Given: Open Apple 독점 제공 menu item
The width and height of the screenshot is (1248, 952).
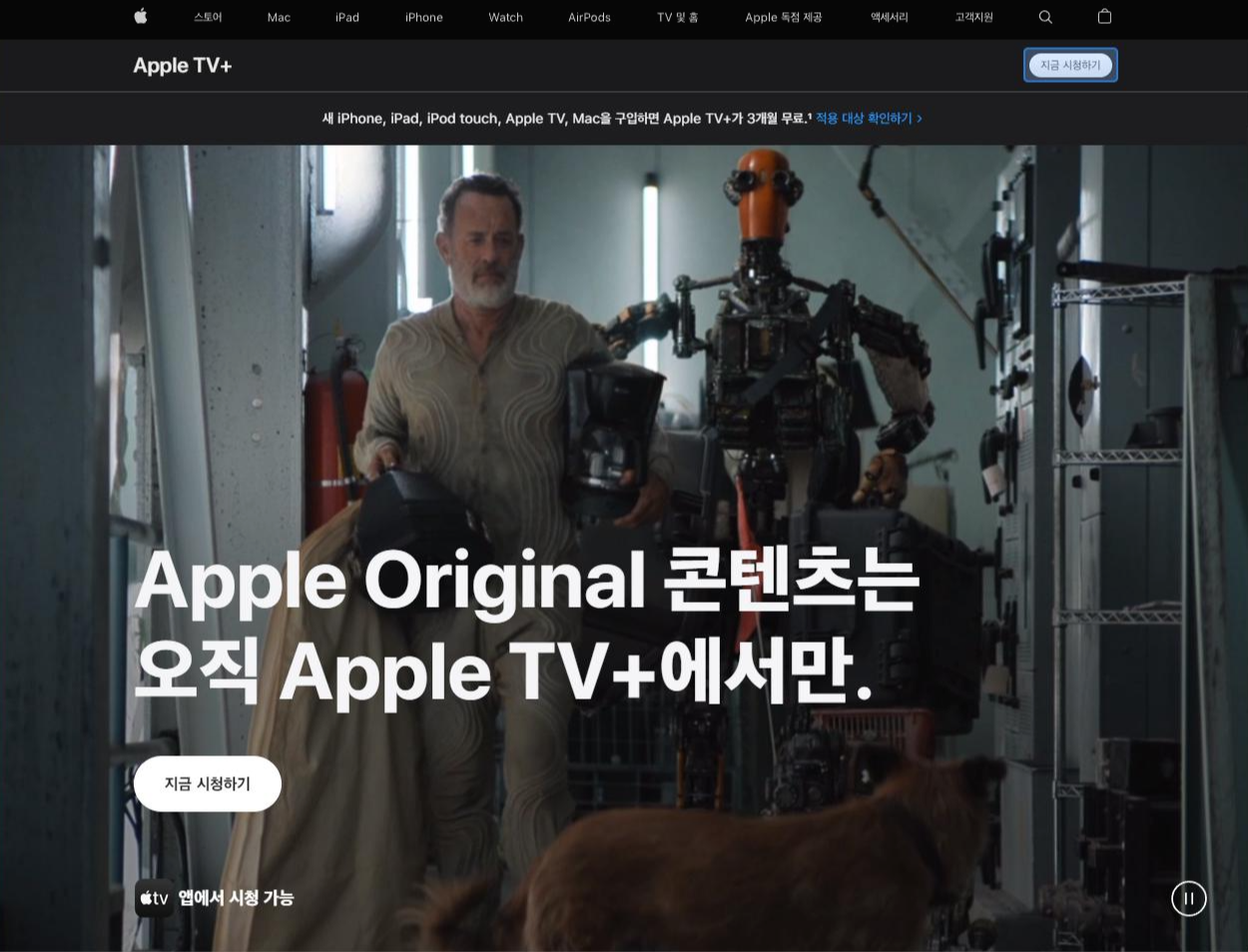Looking at the screenshot, I should pyautogui.click(x=784, y=17).
